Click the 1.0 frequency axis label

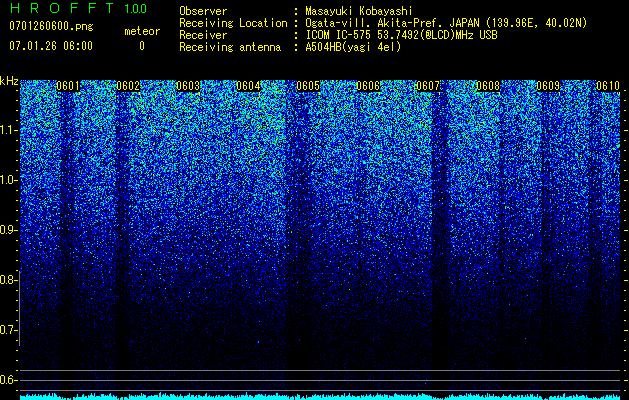pyautogui.click(x=8, y=180)
